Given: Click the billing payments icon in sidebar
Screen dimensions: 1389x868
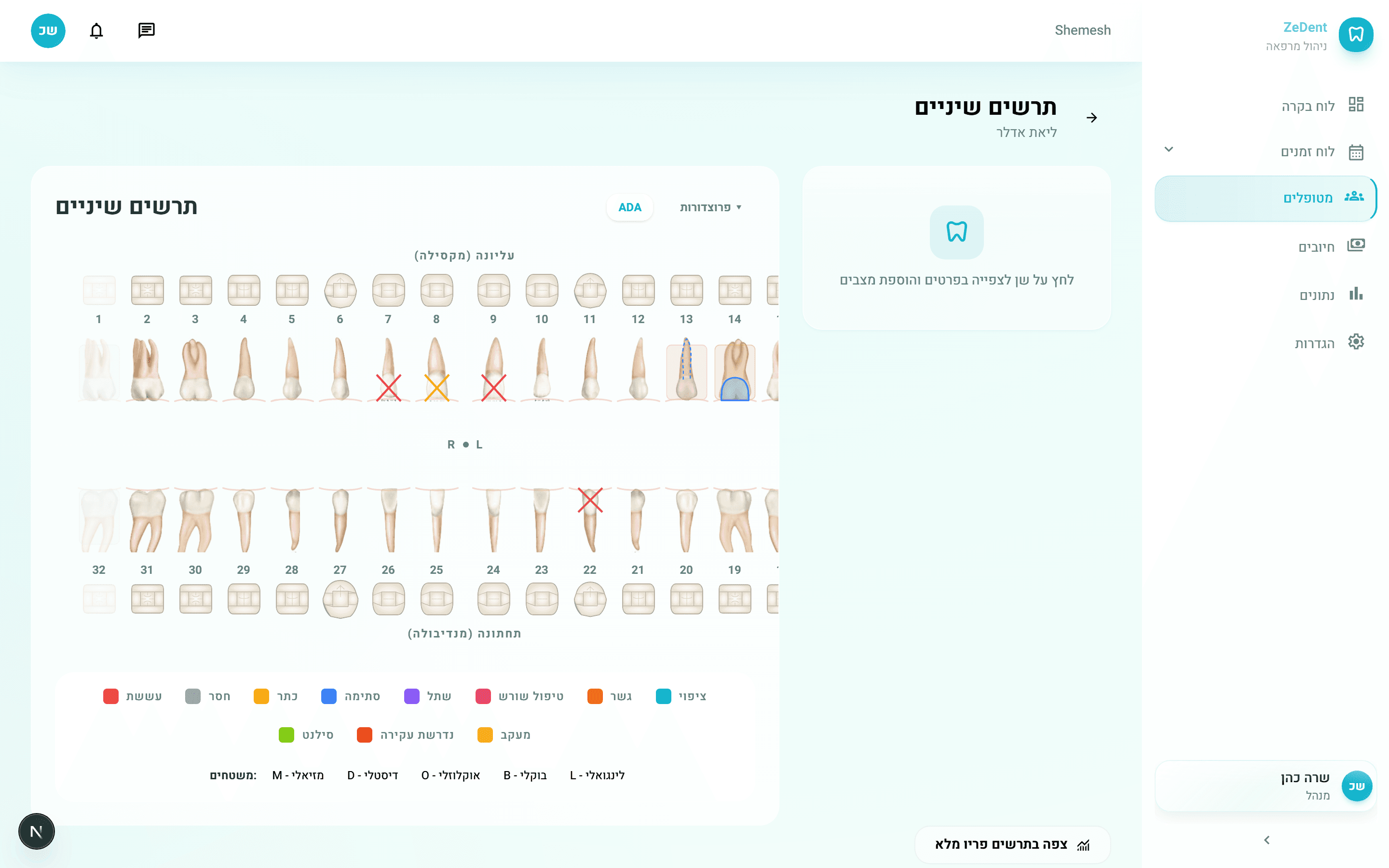Looking at the screenshot, I should click(x=1356, y=246).
